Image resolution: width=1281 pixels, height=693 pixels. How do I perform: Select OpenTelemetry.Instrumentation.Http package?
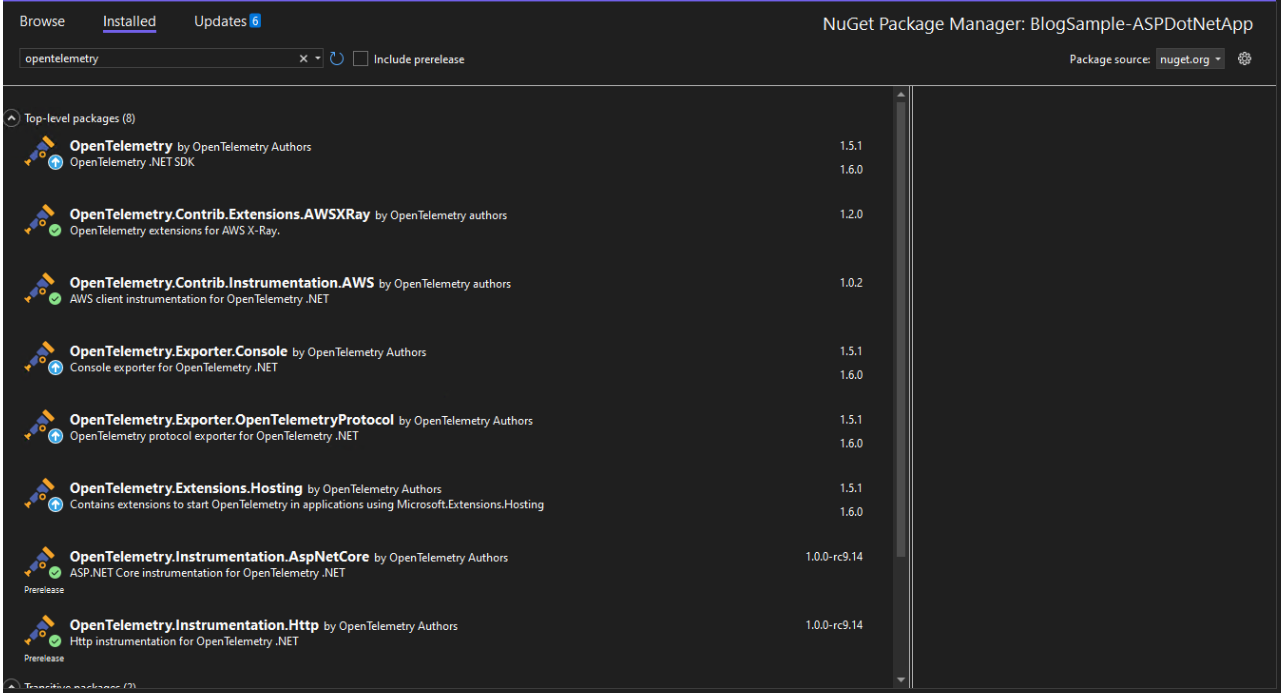click(x=194, y=625)
